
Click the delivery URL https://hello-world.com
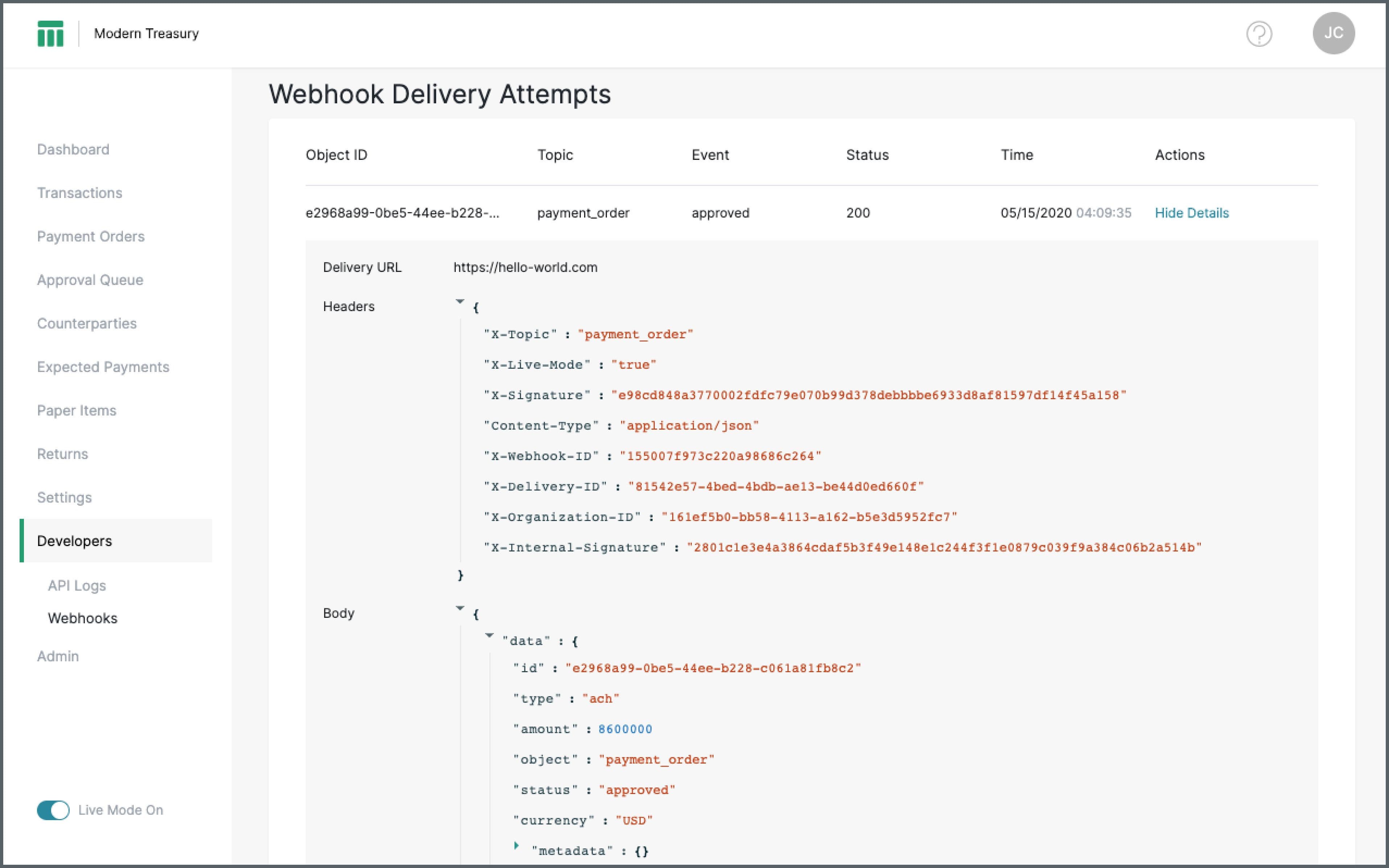point(525,267)
